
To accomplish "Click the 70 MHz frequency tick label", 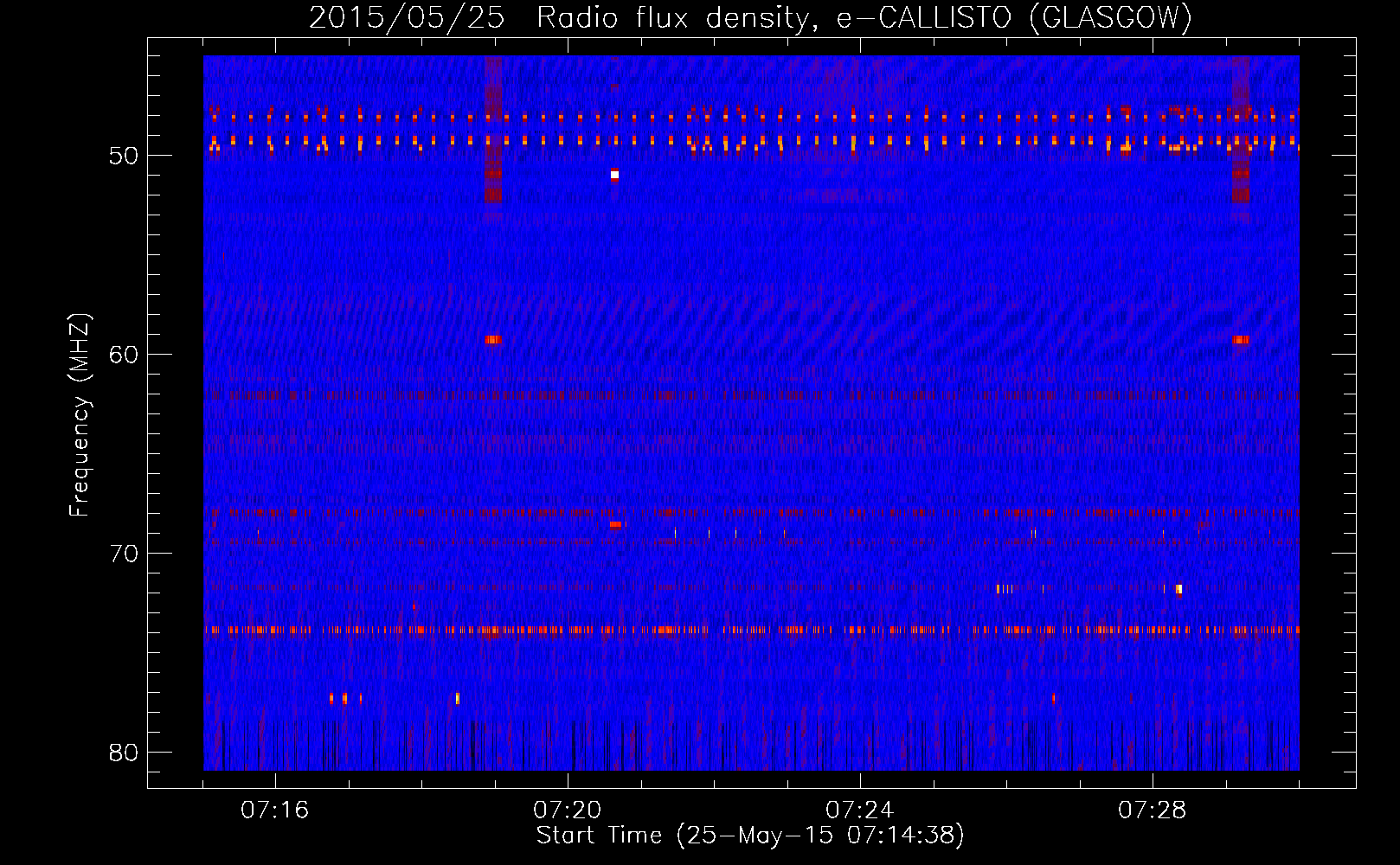I will [125, 554].
